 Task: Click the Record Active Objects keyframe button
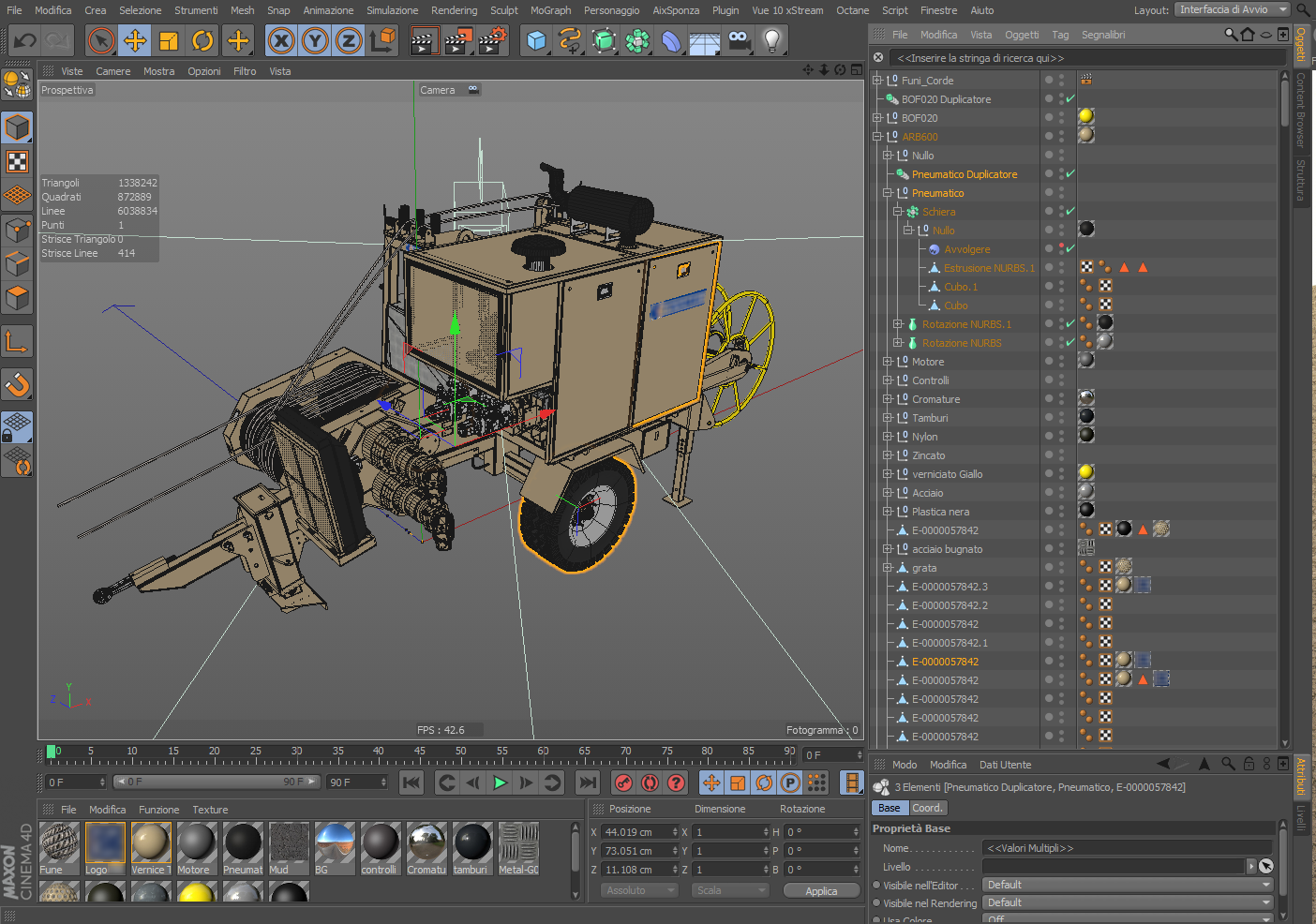coord(624,782)
